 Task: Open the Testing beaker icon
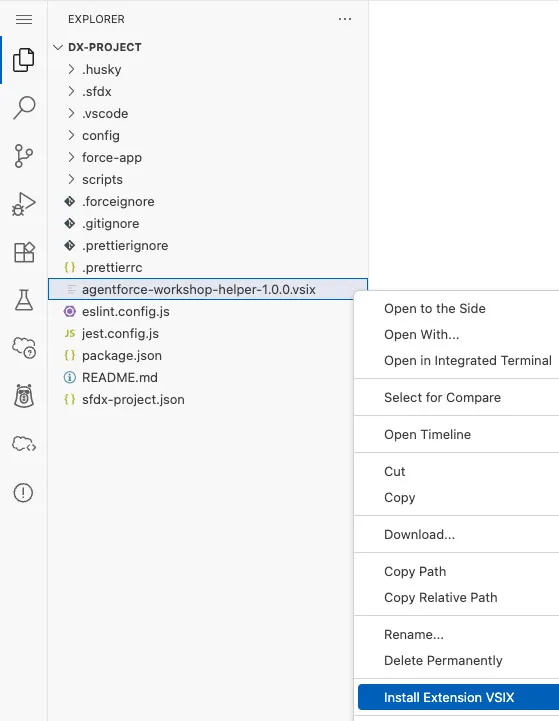pyautogui.click(x=24, y=300)
